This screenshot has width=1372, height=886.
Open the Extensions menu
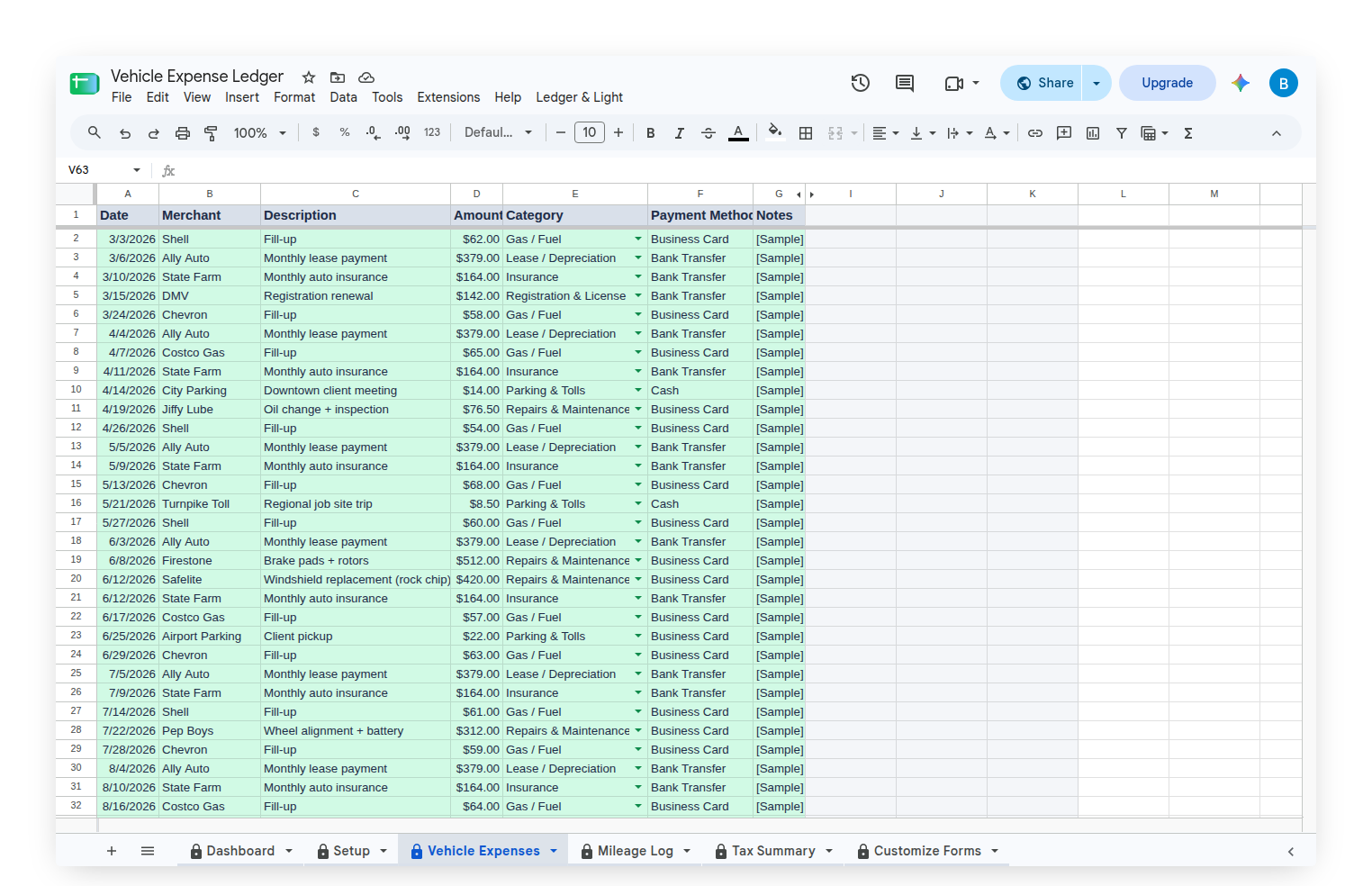coord(448,97)
